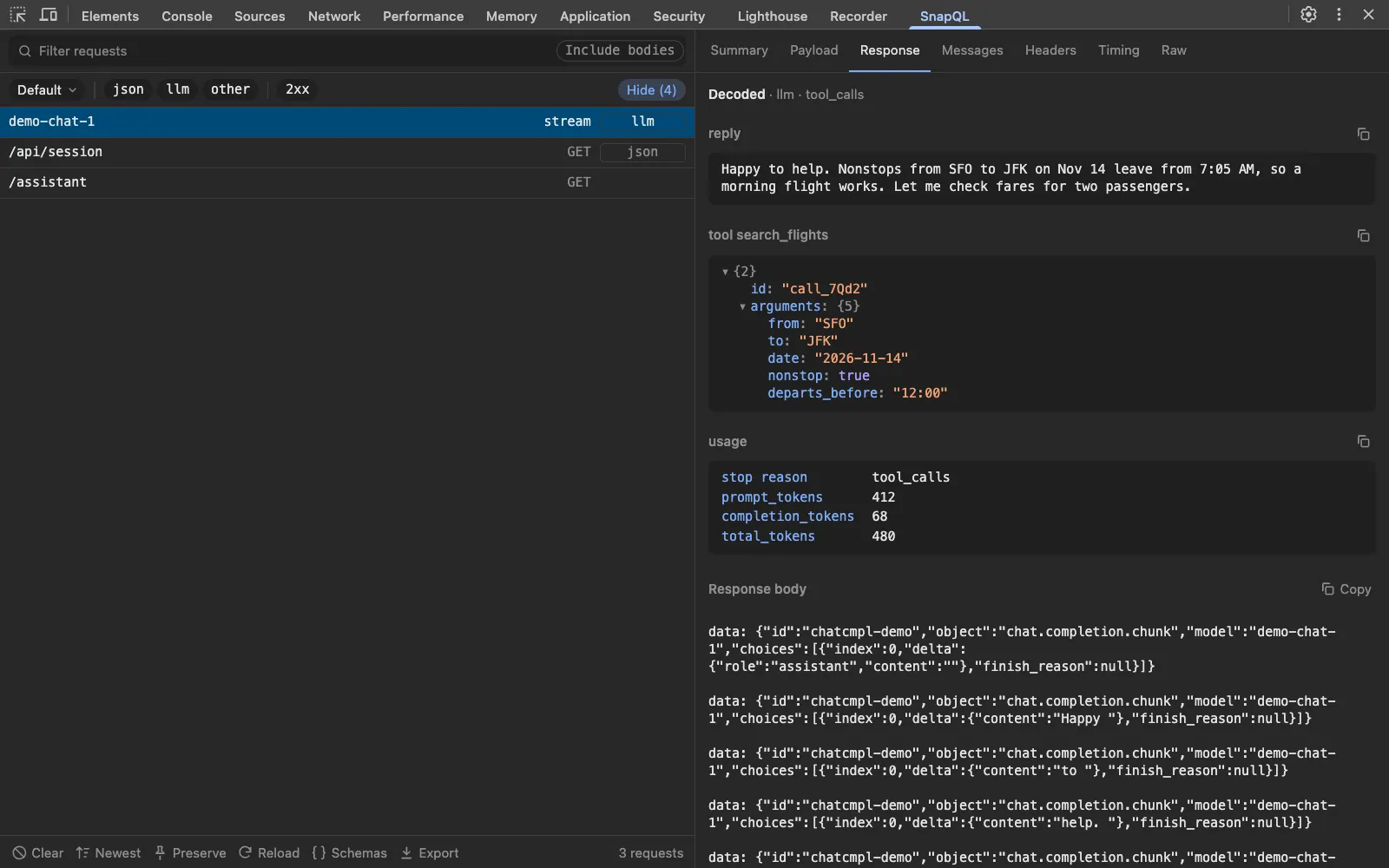
Task: Select the /assistant request row
Action: [347, 182]
